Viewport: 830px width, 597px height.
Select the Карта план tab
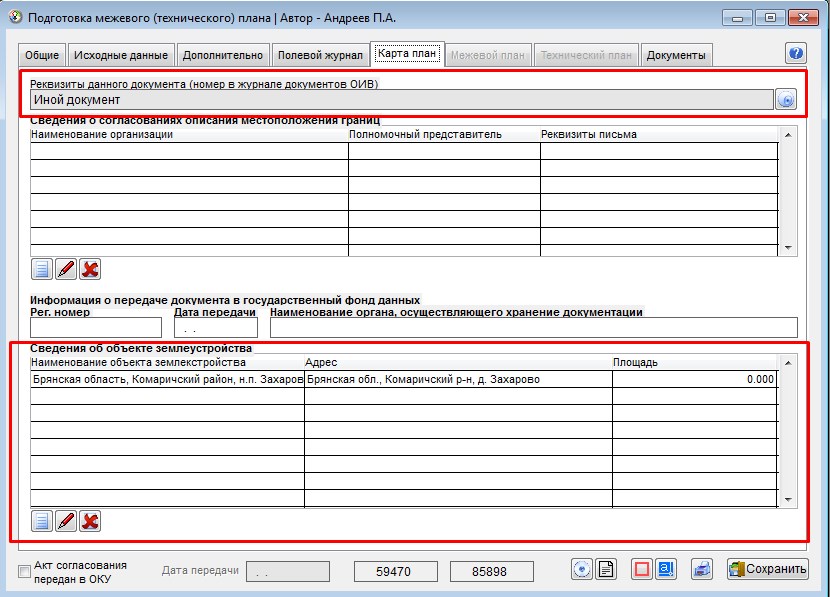[407, 53]
